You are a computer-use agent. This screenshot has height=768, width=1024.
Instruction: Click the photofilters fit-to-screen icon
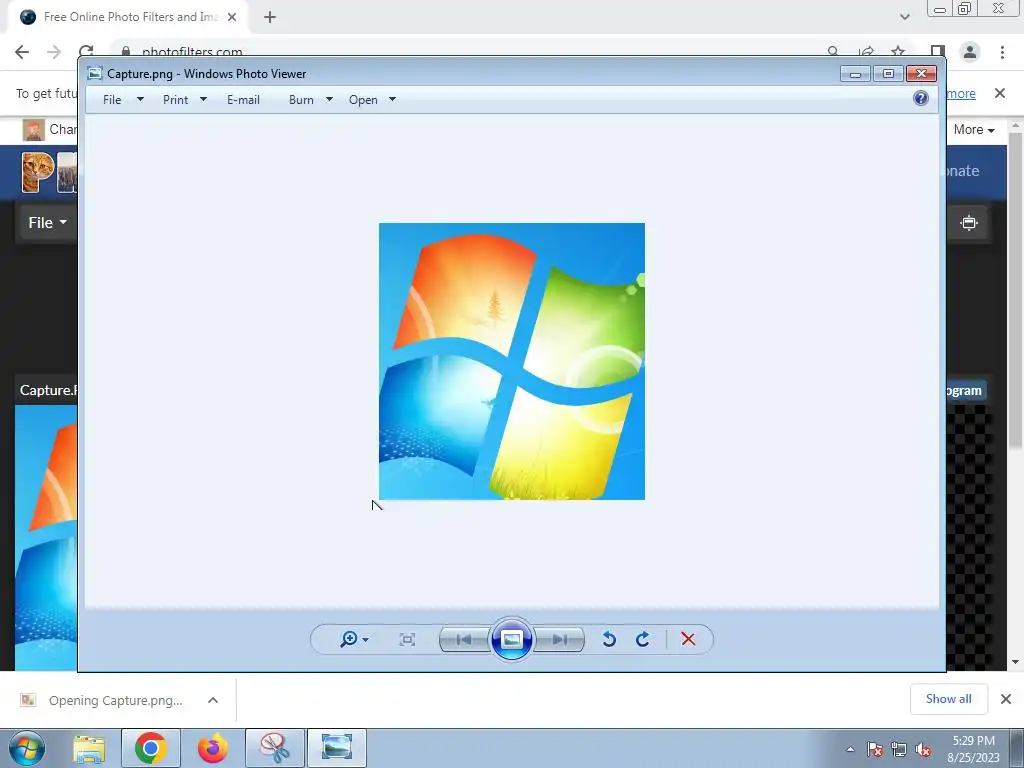coord(969,223)
